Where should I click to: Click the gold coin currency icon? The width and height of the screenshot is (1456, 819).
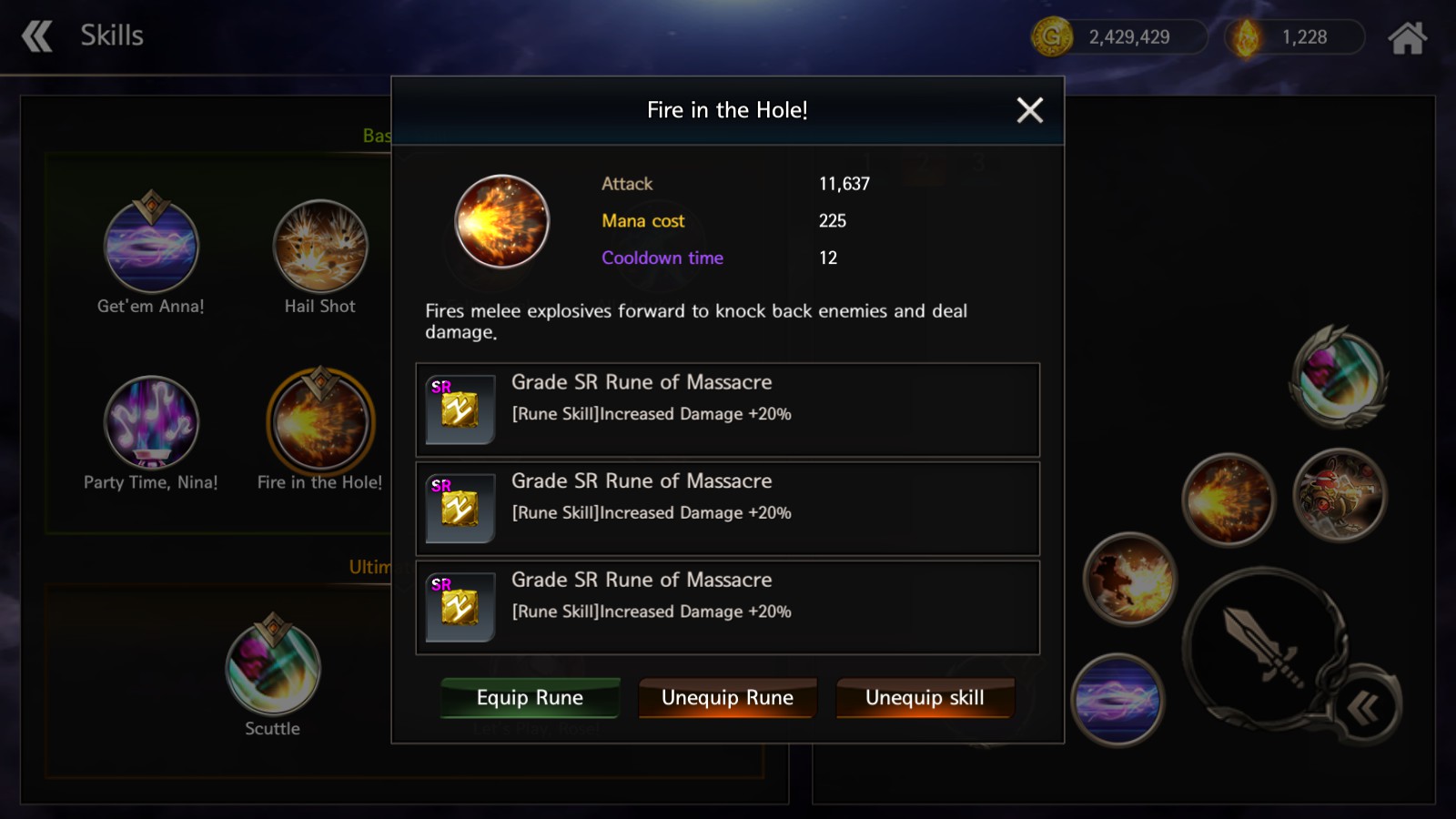[x=1052, y=37]
